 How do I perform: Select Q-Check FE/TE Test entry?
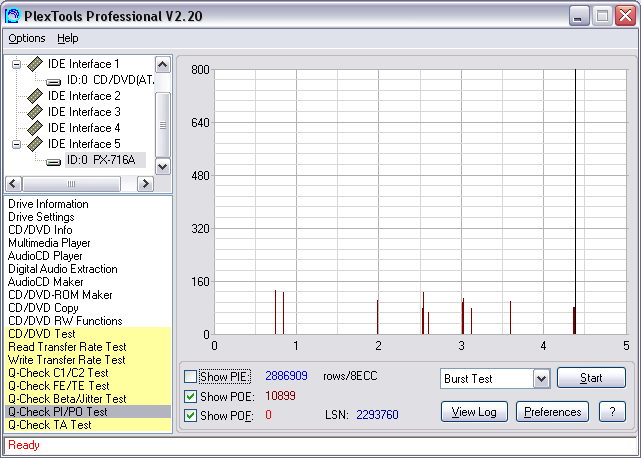[x=88, y=386]
